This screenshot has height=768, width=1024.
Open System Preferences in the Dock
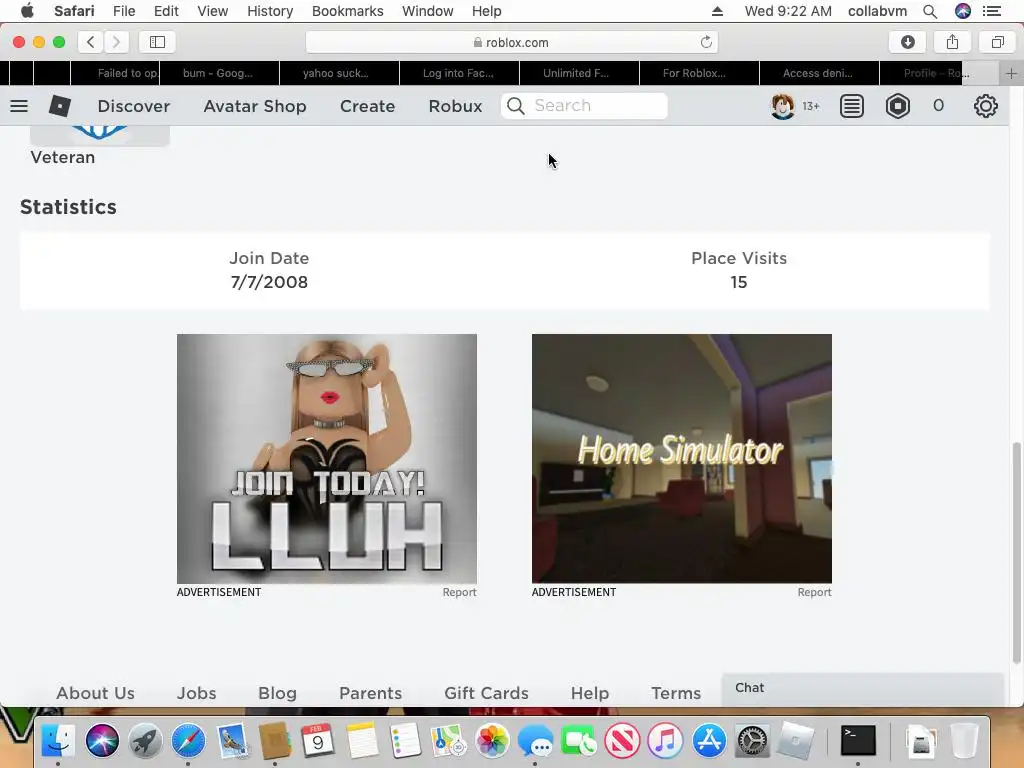click(752, 741)
